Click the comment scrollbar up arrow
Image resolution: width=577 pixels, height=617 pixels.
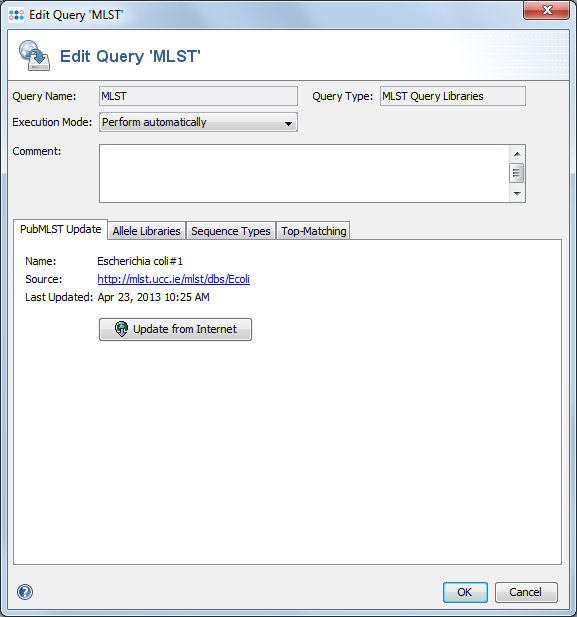[x=517, y=154]
